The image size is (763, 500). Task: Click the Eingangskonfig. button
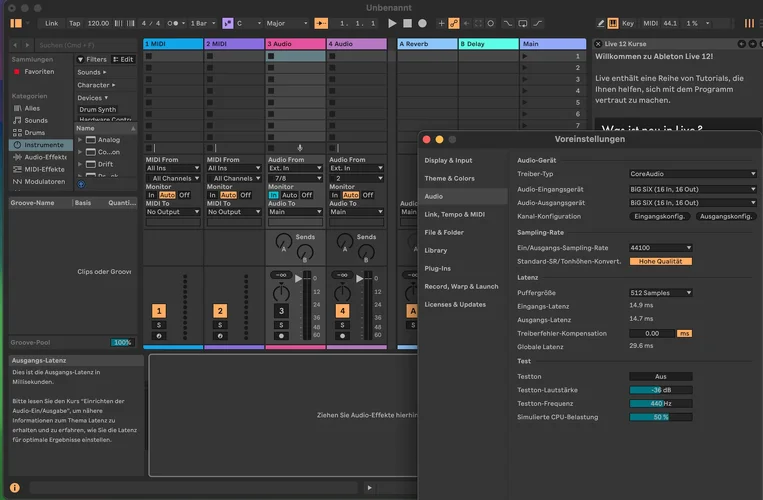point(659,216)
